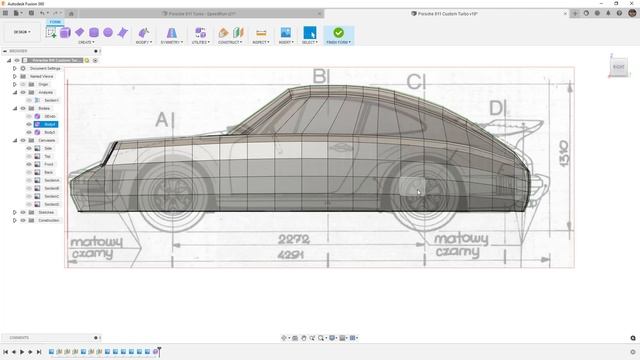Click the Form contextual tab

tap(55, 22)
